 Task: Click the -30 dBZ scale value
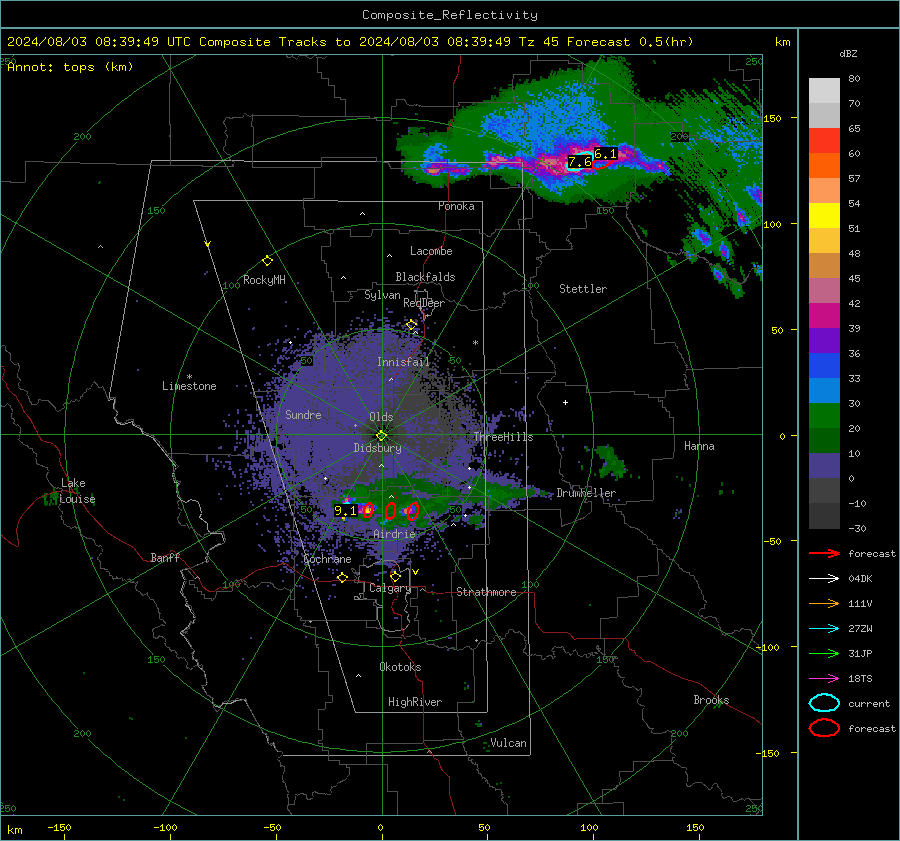[857, 528]
